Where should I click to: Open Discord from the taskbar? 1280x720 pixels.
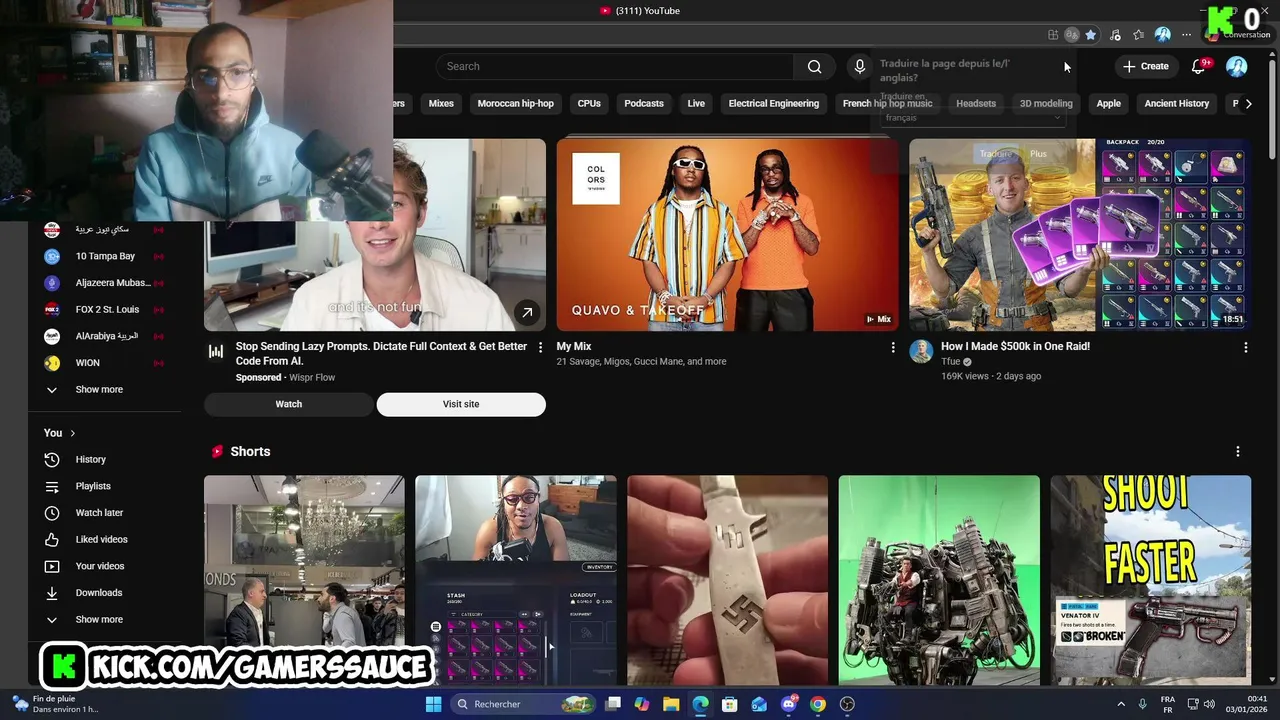click(789, 704)
